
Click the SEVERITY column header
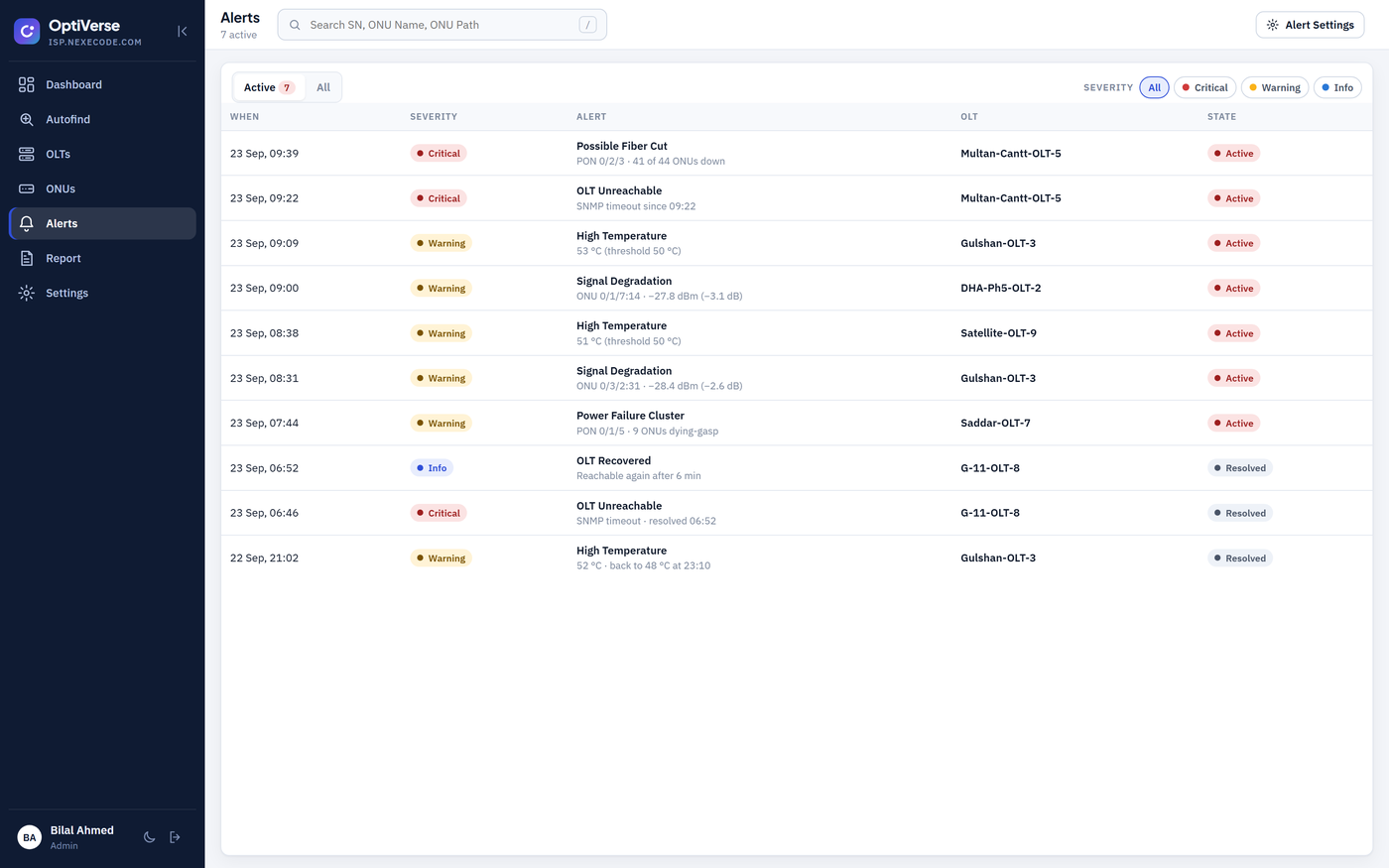434,117
